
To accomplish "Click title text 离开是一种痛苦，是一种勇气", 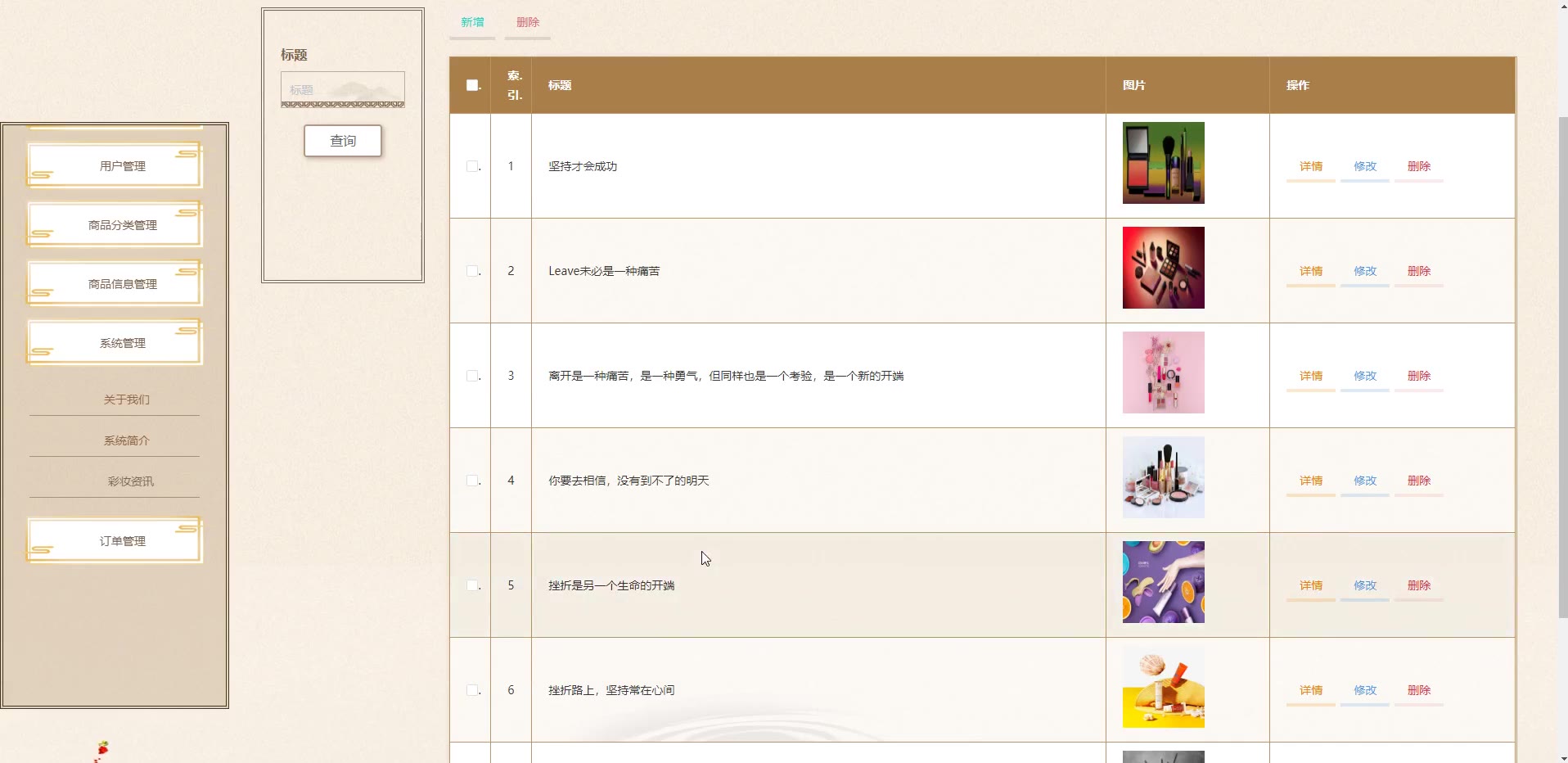I will (x=726, y=376).
